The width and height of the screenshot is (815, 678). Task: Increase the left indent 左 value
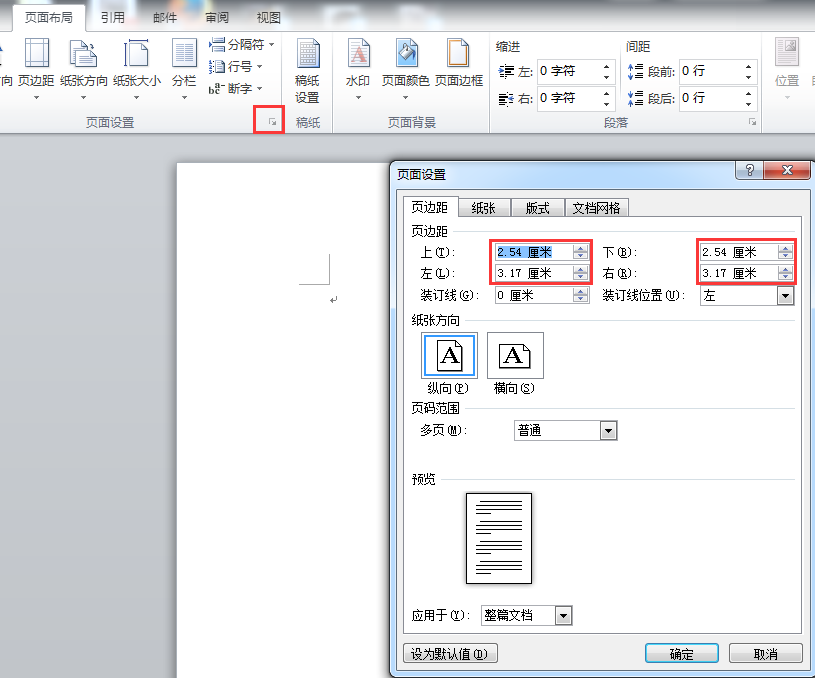pos(607,67)
